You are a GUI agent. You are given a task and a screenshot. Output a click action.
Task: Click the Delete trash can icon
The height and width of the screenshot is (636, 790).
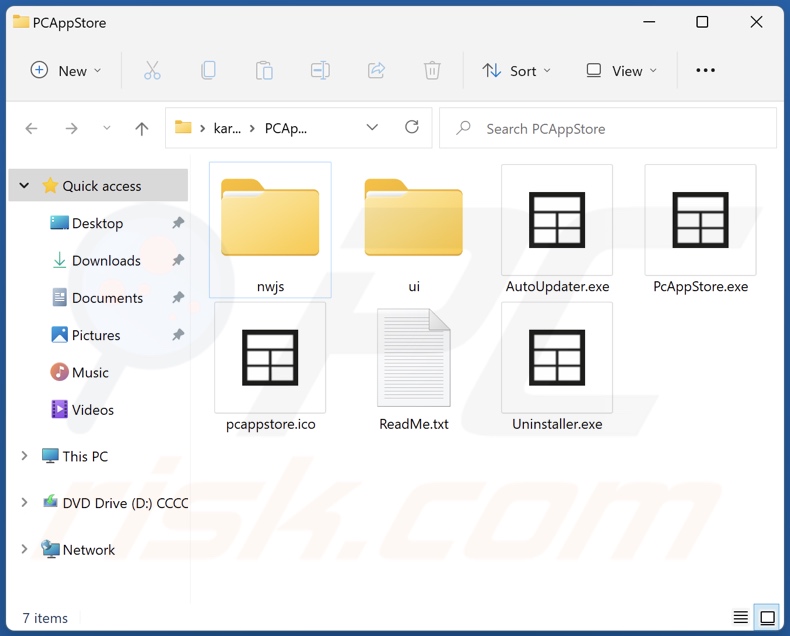[432, 71]
